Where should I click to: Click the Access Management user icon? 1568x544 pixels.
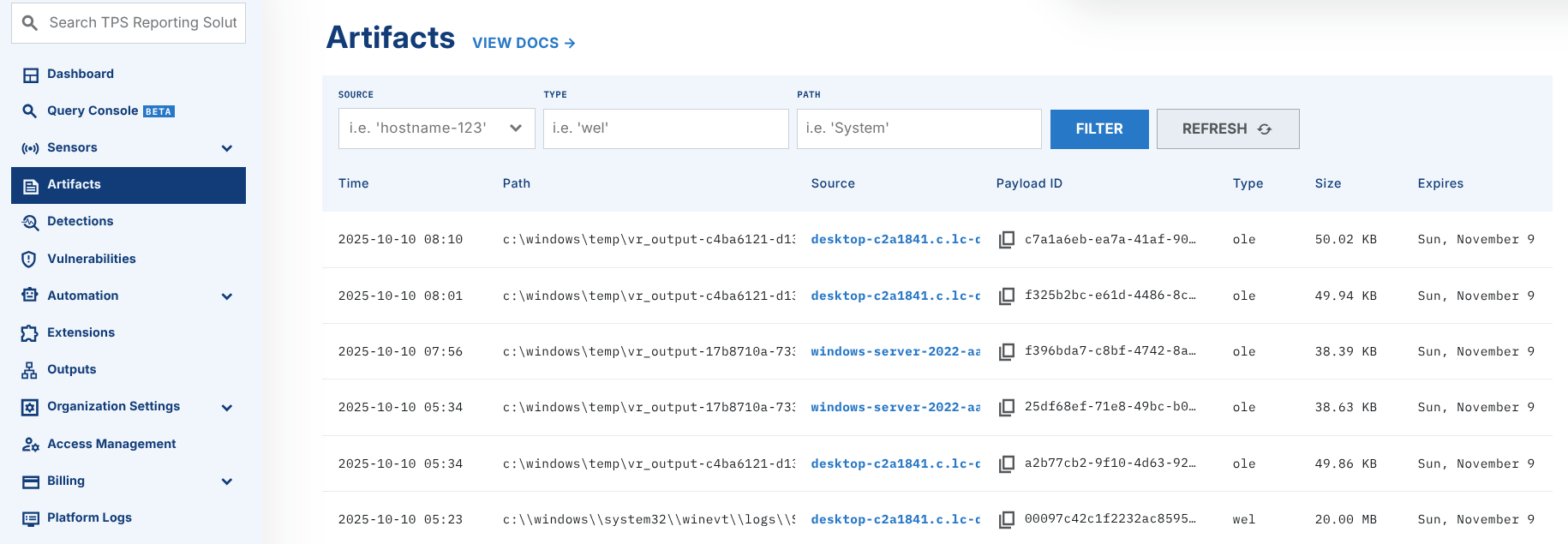[31, 444]
